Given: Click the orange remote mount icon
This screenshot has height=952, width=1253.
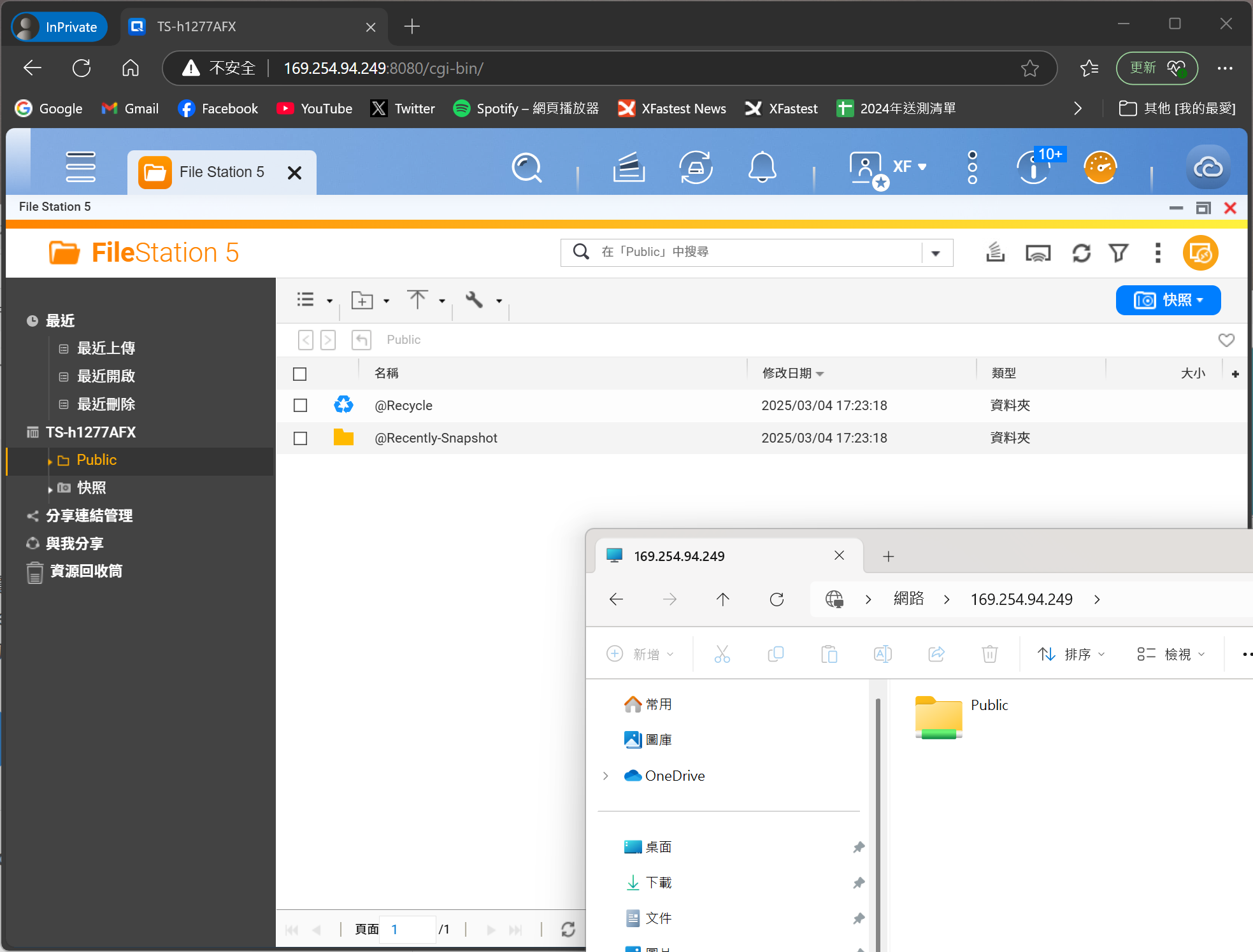Looking at the screenshot, I should [1200, 253].
